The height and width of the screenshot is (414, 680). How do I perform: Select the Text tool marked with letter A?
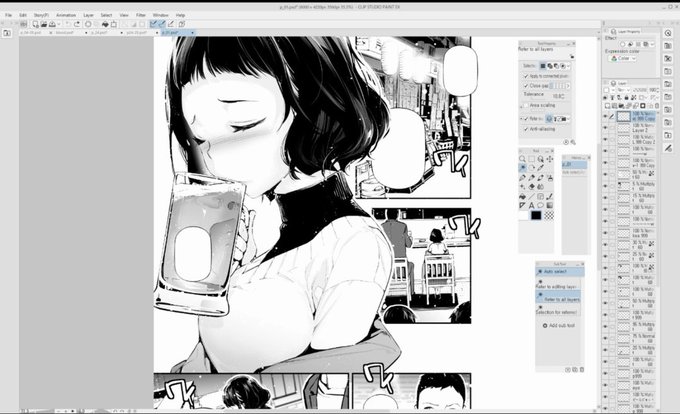[x=531, y=205]
